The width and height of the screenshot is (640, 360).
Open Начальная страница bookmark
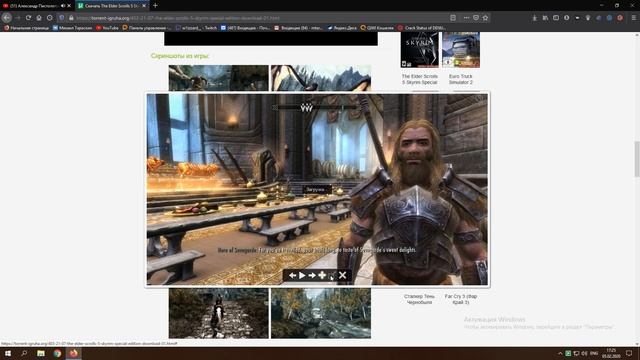27,28
